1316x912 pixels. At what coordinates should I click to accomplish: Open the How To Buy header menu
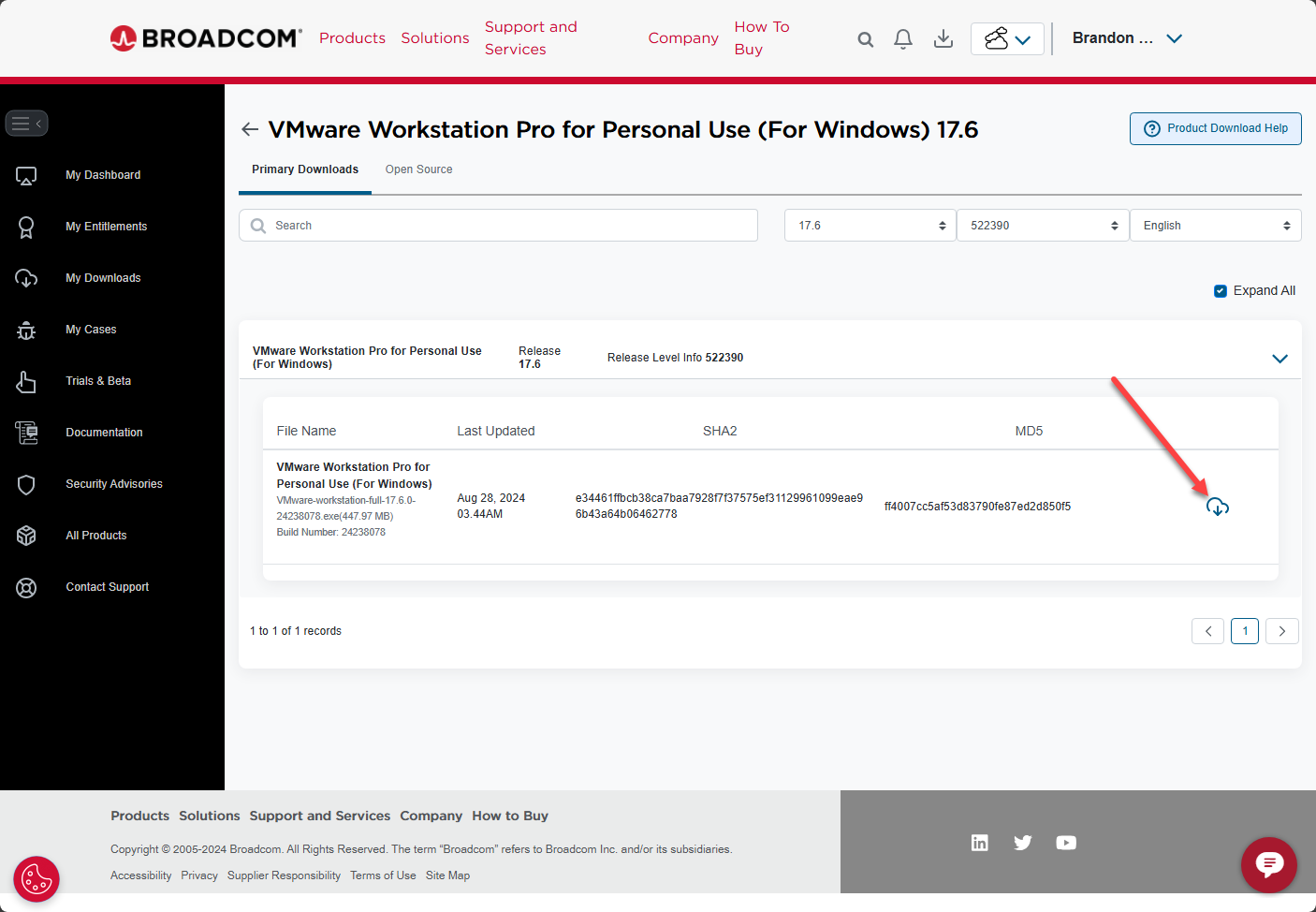[x=762, y=38]
